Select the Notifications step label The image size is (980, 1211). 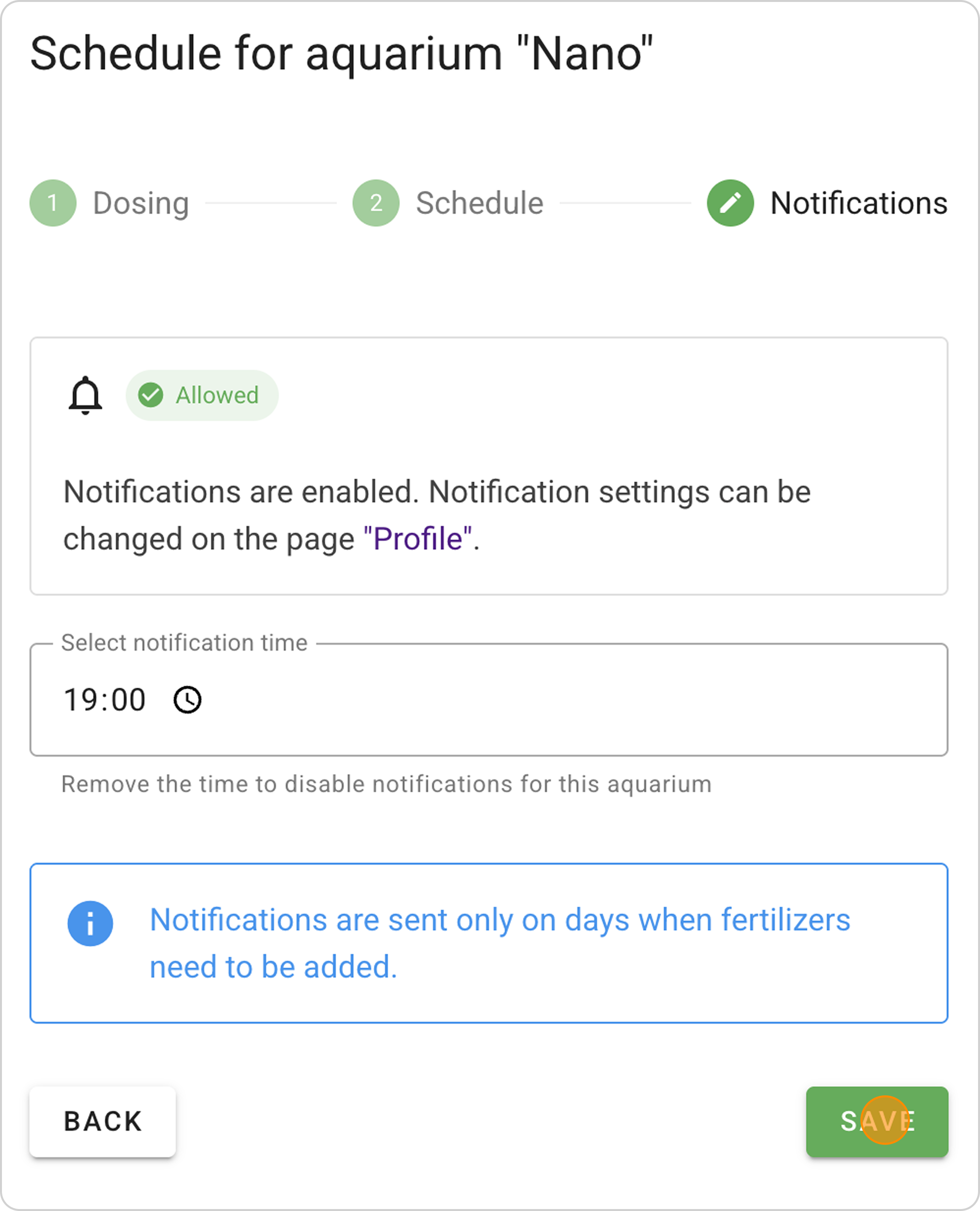(x=858, y=203)
